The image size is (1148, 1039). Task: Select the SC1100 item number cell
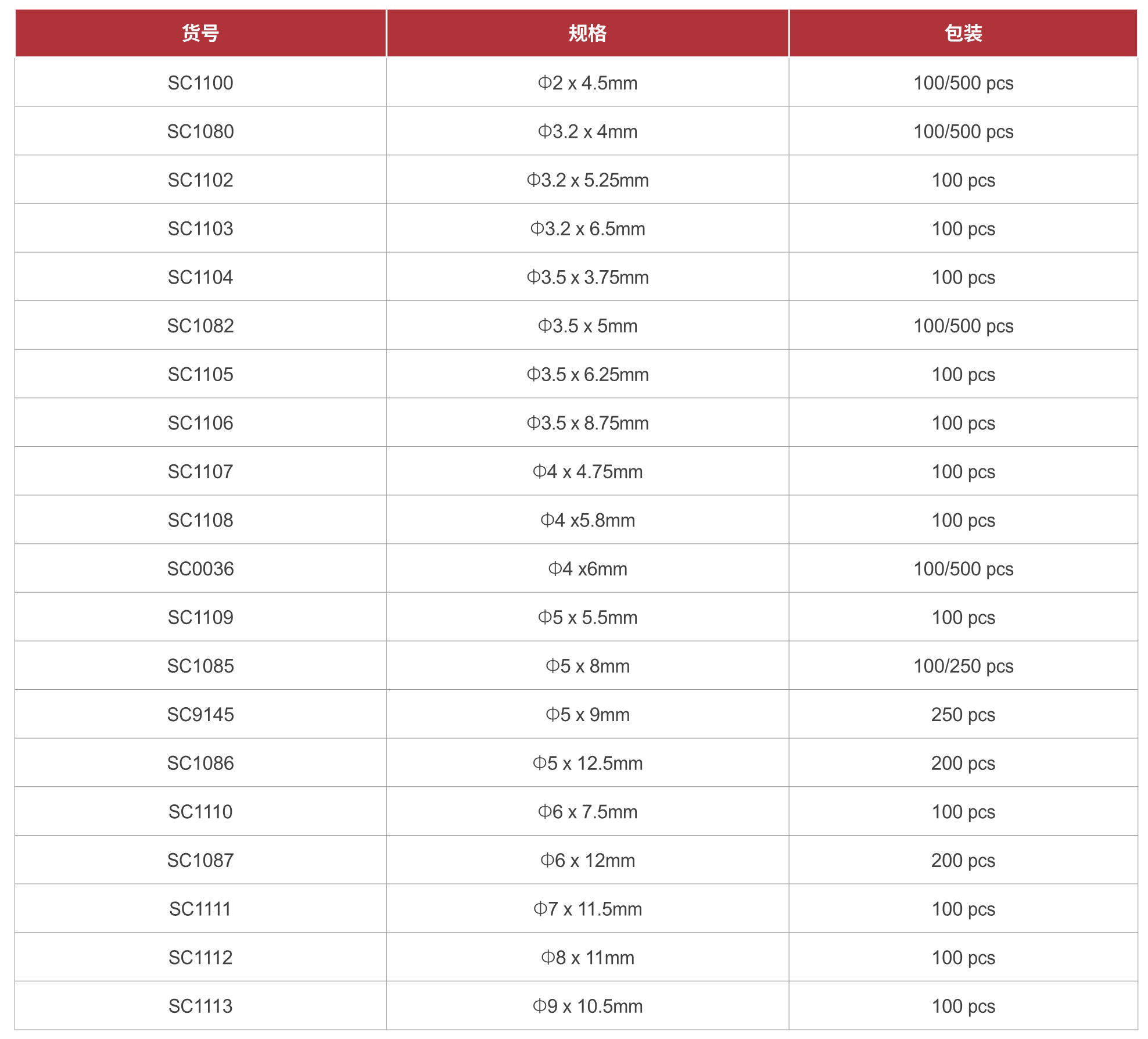pyautogui.click(x=200, y=83)
